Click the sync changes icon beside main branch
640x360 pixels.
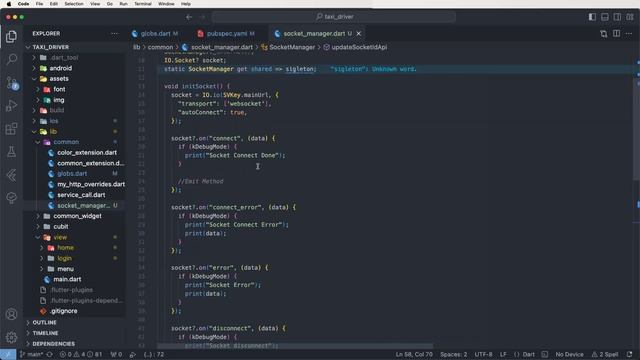click(49, 354)
